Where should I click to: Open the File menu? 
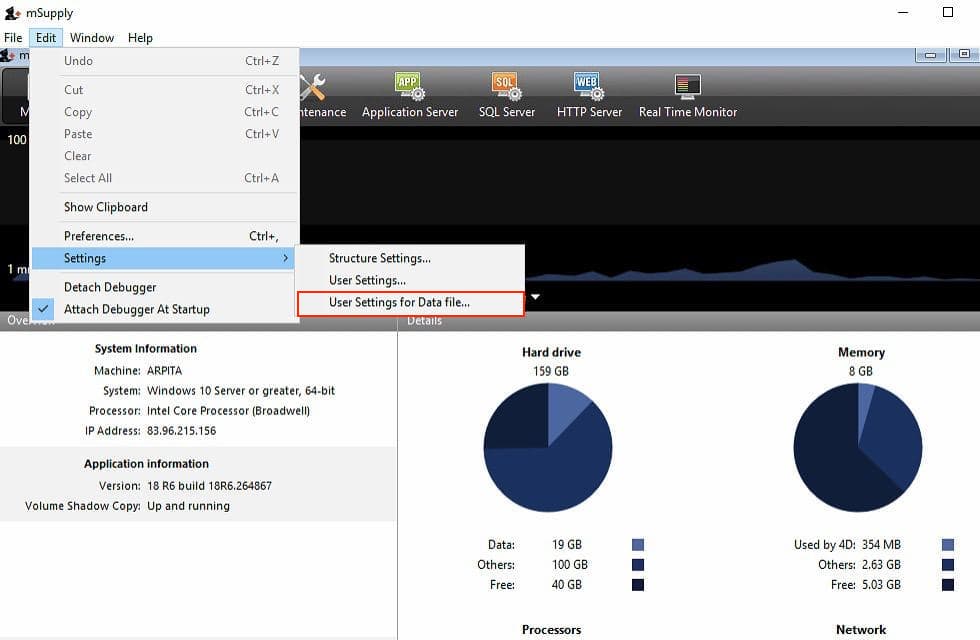point(13,38)
